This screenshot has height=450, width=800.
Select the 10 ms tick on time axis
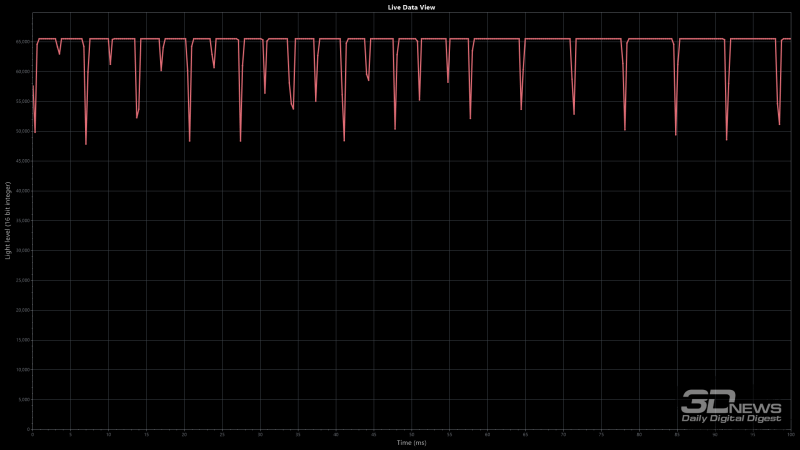click(109, 435)
